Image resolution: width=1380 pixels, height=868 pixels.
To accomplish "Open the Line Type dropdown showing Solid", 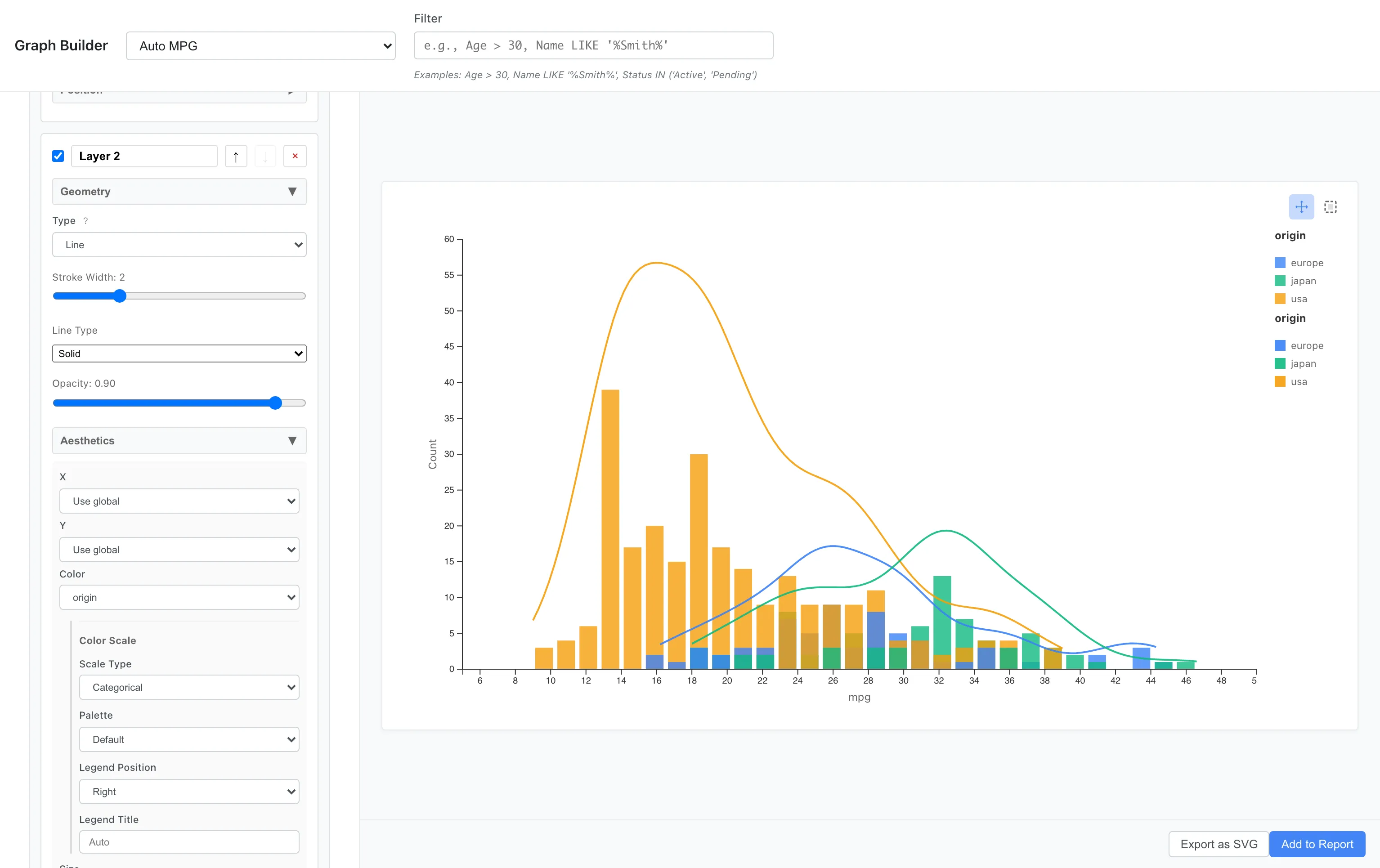I will [x=179, y=353].
